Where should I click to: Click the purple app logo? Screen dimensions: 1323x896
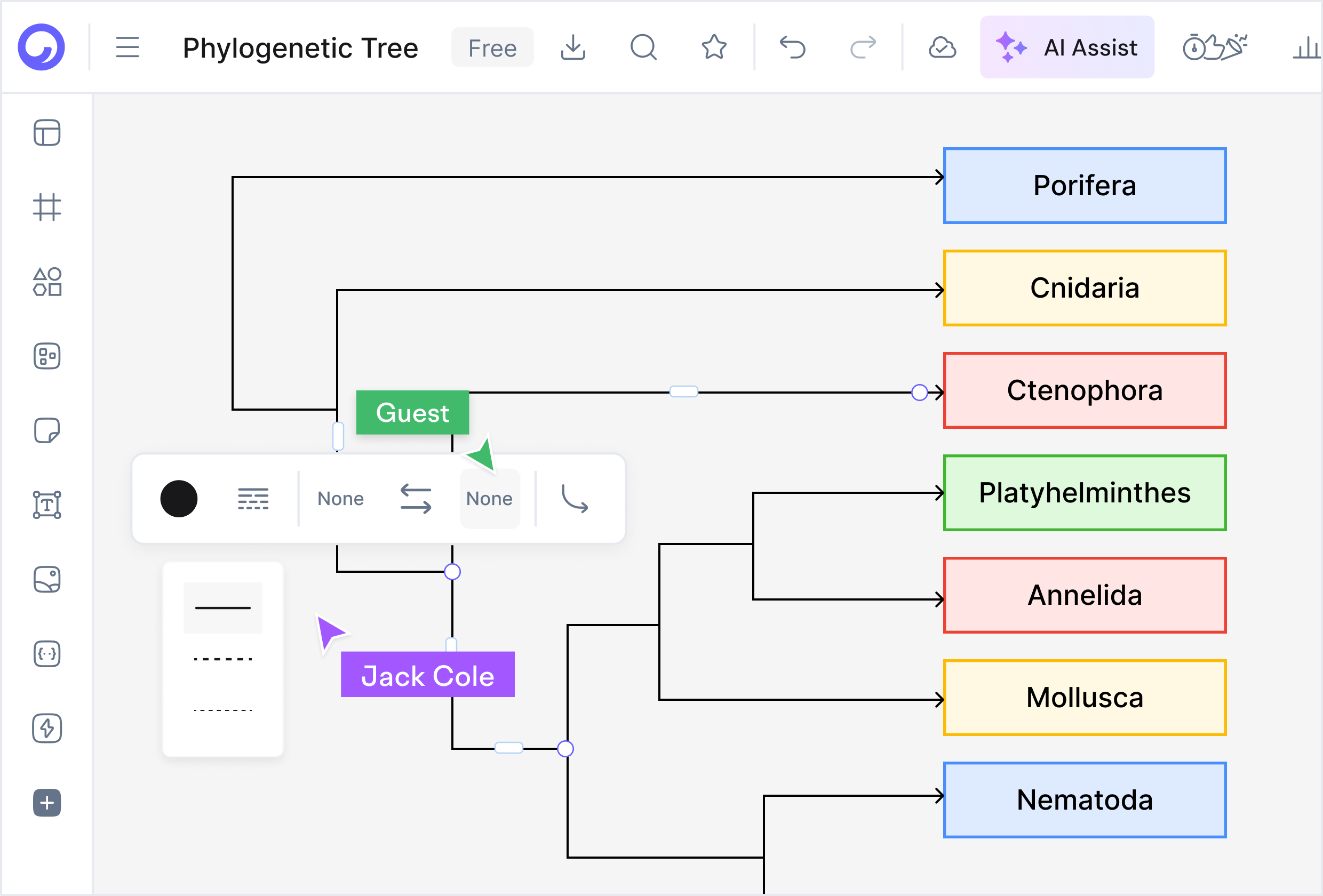click(41, 47)
